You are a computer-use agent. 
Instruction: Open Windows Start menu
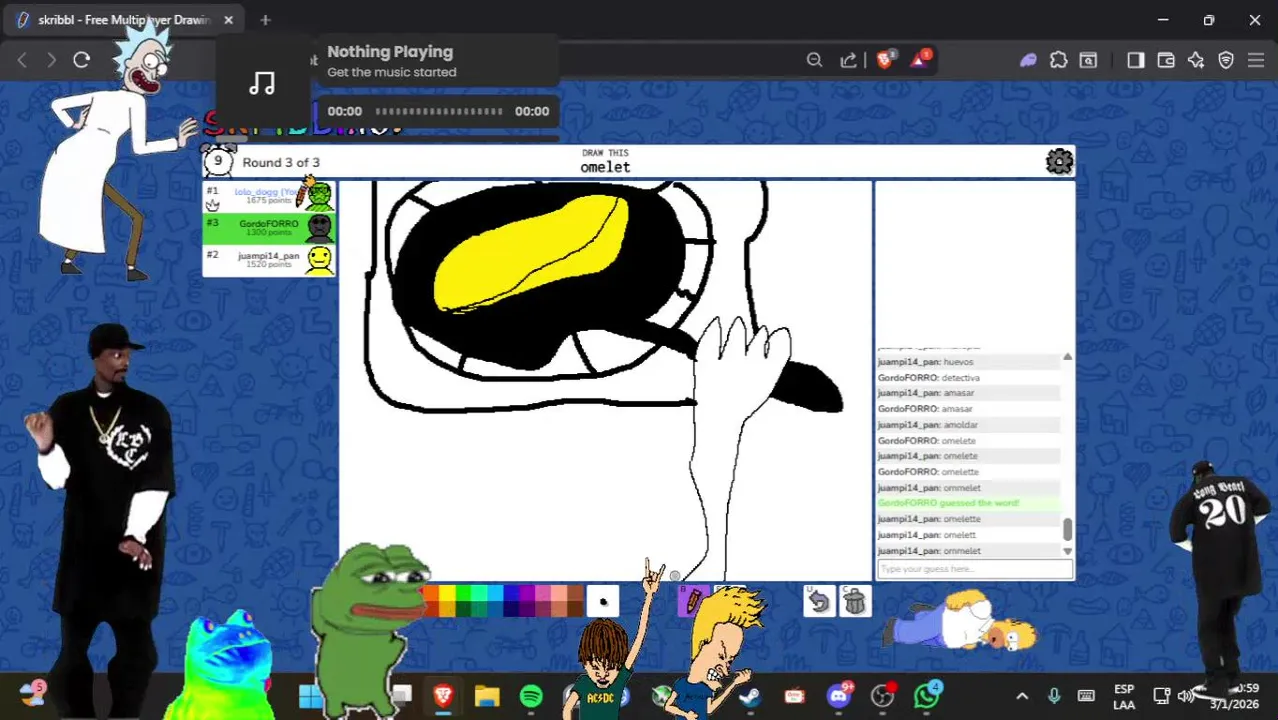click(310, 696)
